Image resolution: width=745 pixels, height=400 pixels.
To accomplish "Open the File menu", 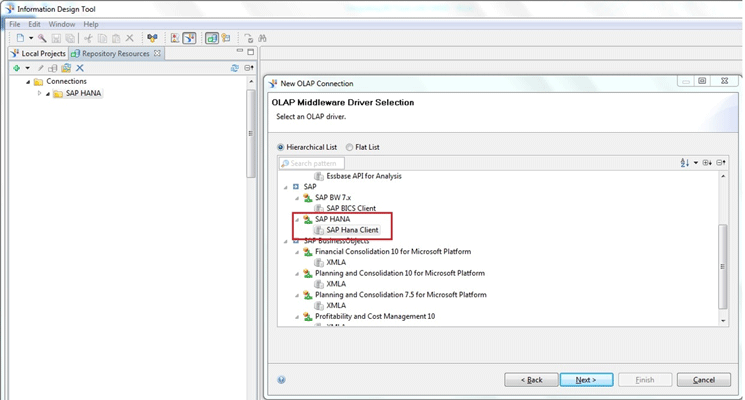I will point(15,24).
